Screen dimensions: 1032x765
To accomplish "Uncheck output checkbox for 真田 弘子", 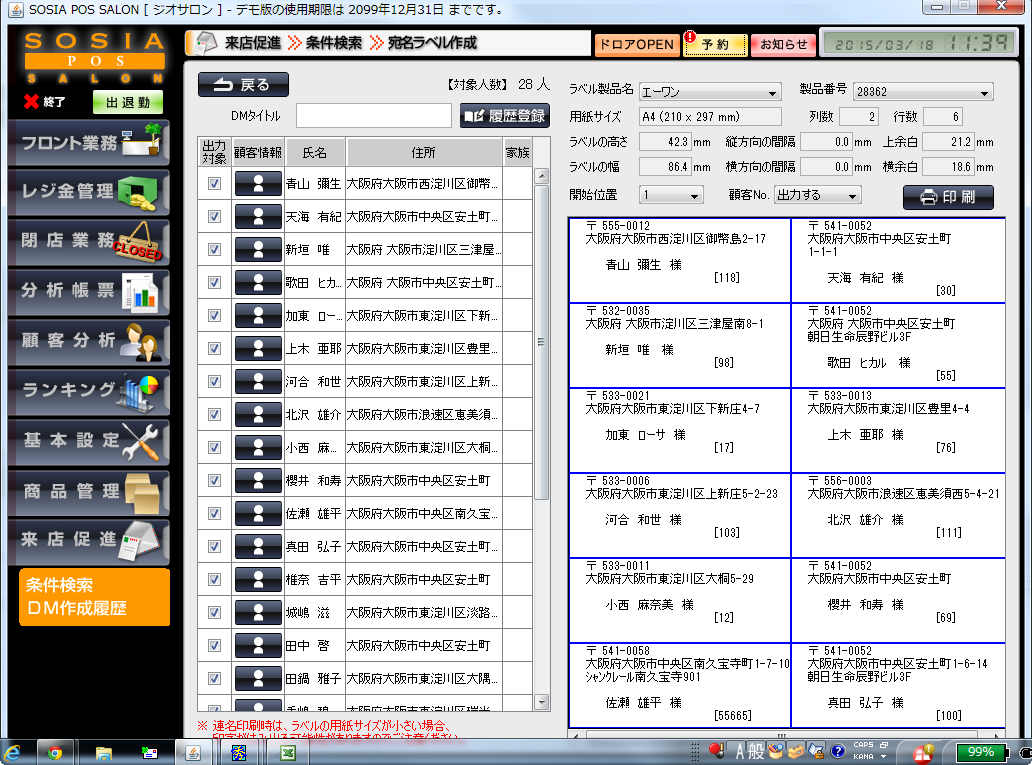I will click(214, 547).
